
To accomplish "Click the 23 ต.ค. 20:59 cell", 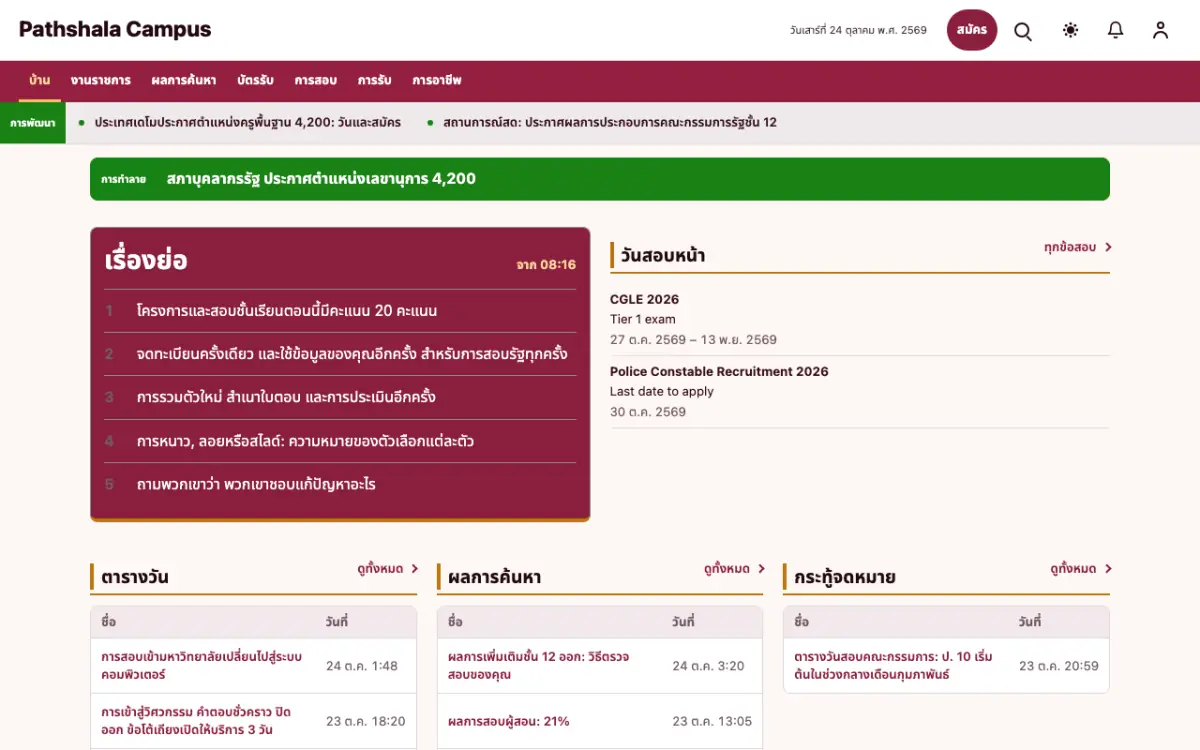I will pyautogui.click(x=1059, y=666).
